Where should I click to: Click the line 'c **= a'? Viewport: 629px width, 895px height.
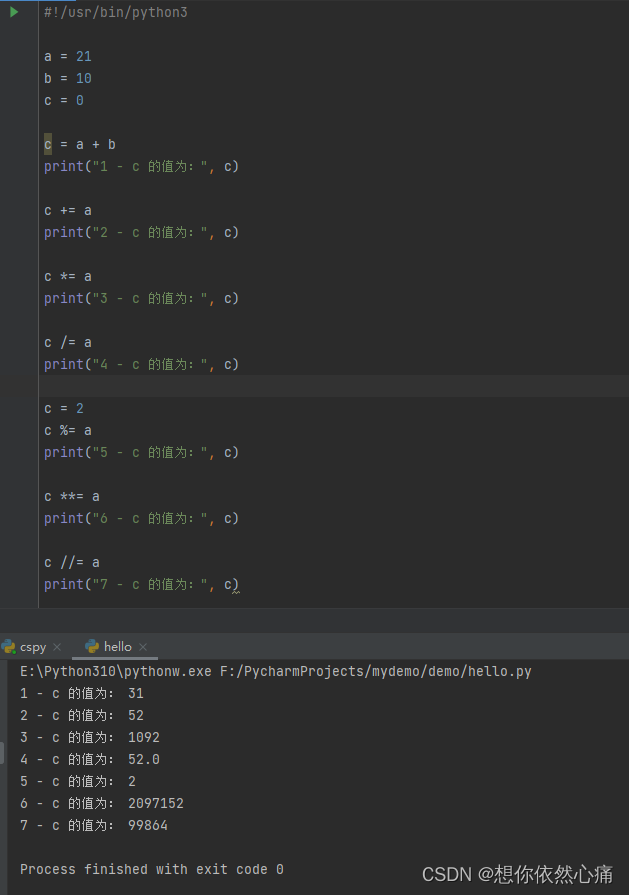click(72, 497)
